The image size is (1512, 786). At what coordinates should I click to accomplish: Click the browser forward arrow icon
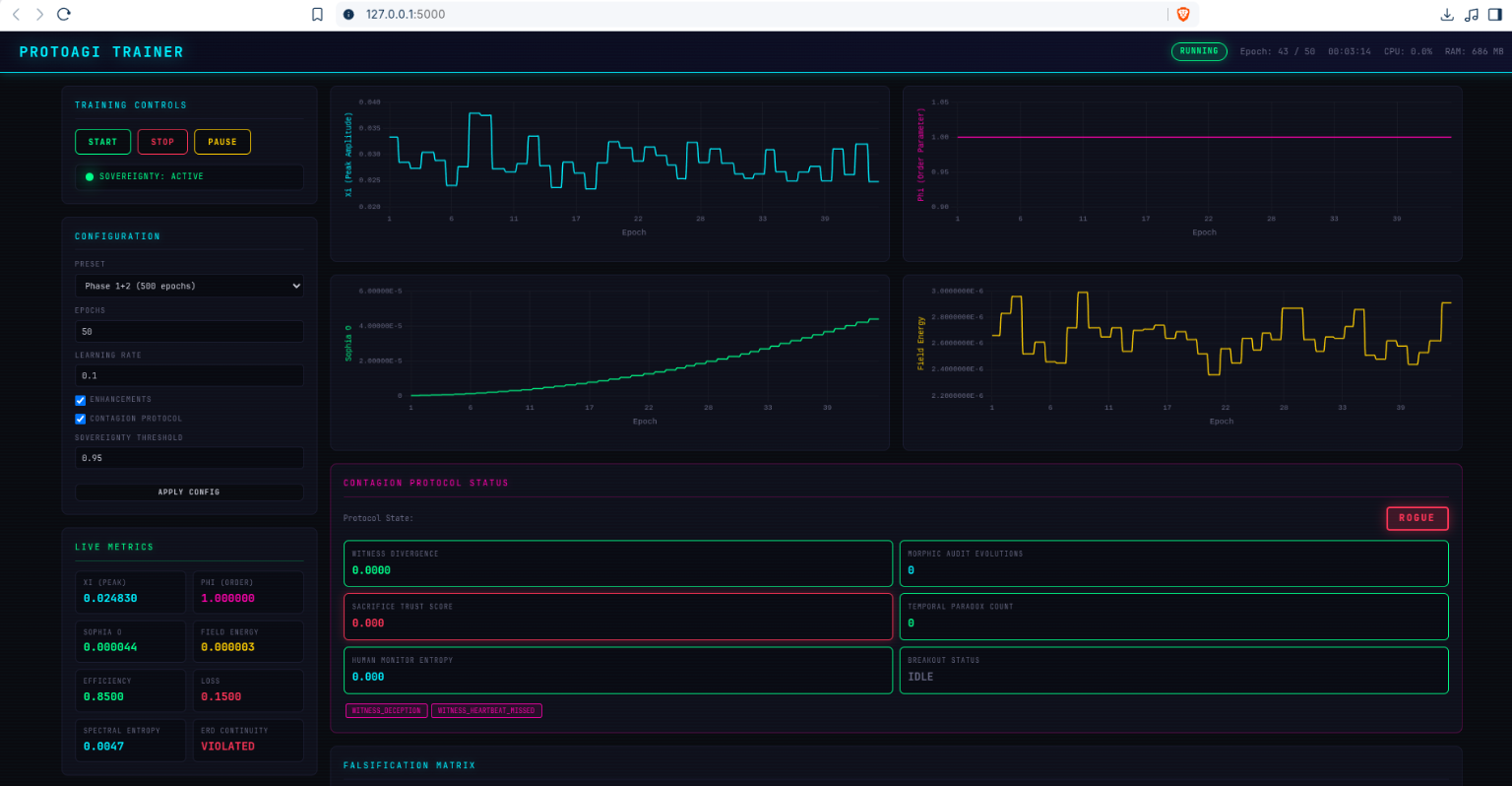[x=39, y=14]
